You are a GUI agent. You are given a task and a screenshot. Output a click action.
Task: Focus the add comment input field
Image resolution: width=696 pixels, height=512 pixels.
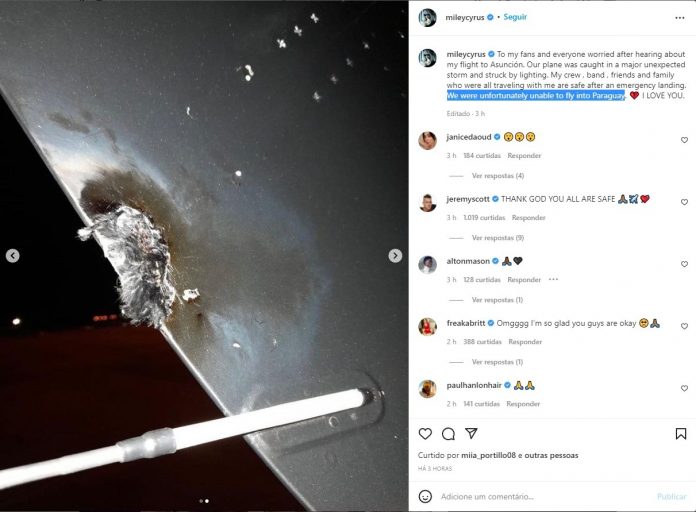(x=546, y=496)
